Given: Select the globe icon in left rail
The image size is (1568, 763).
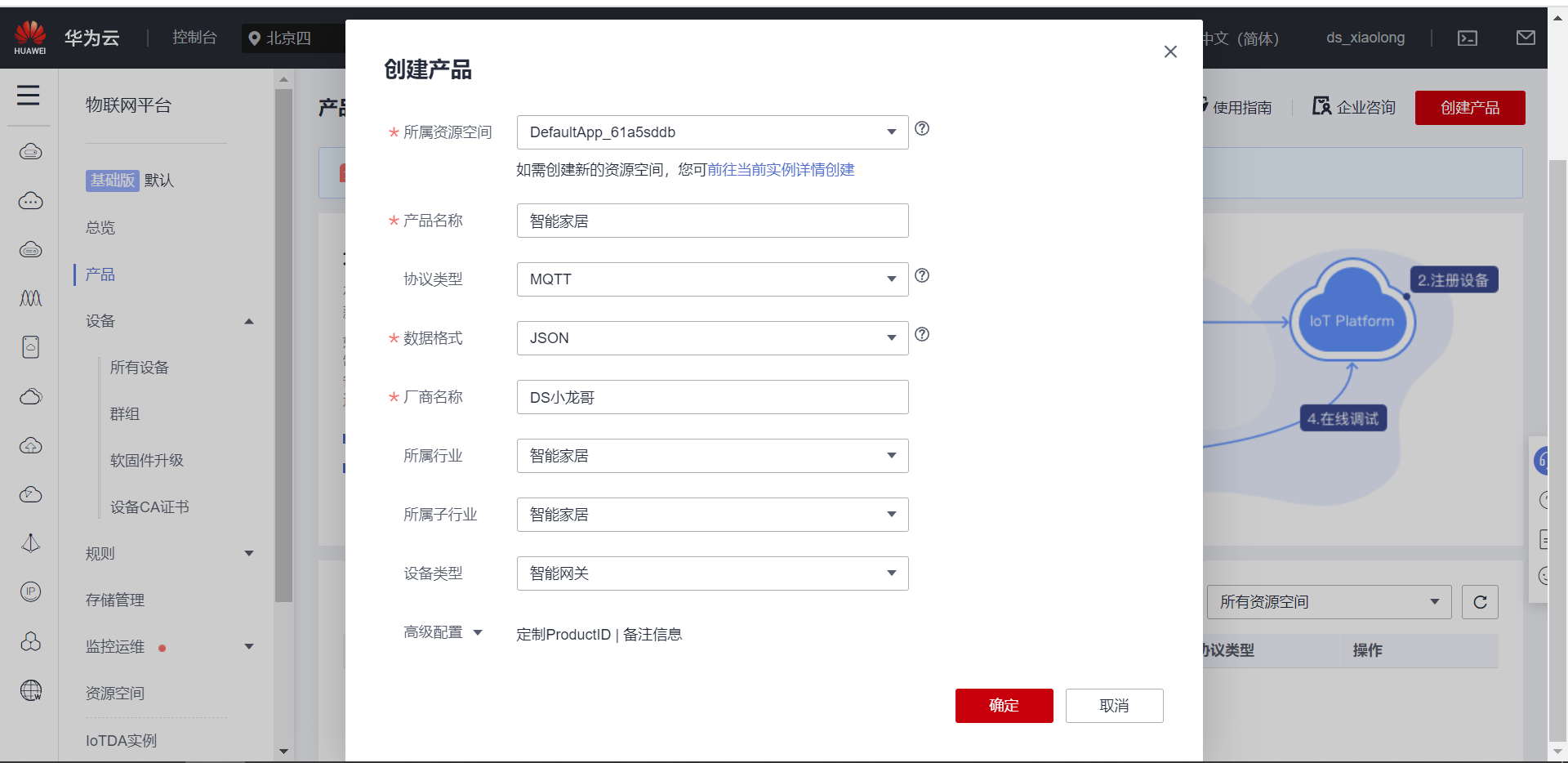Looking at the screenshot, I should pyautogui.click(x=31, y=690).
